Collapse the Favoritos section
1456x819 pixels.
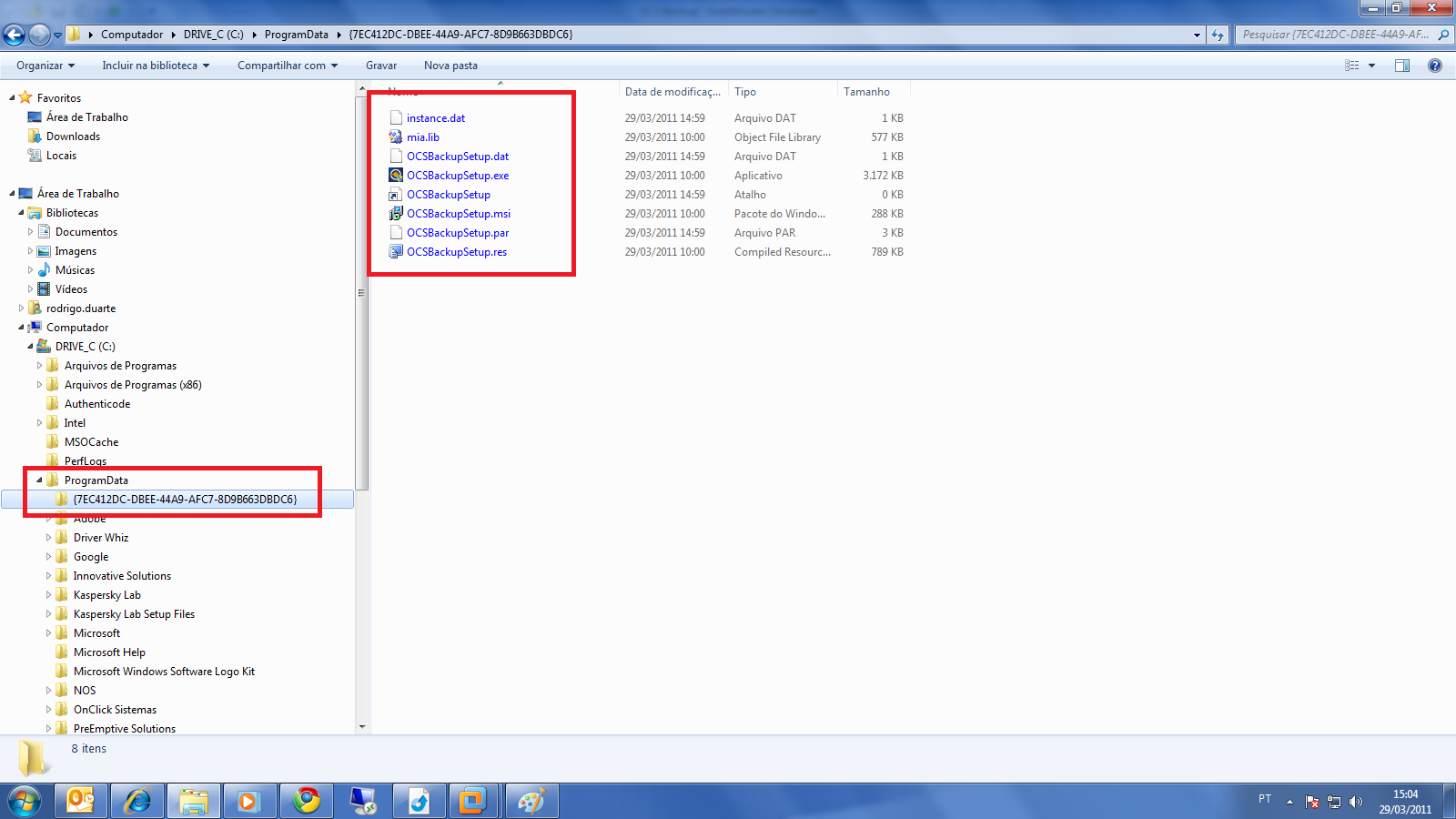coord(12,97)
